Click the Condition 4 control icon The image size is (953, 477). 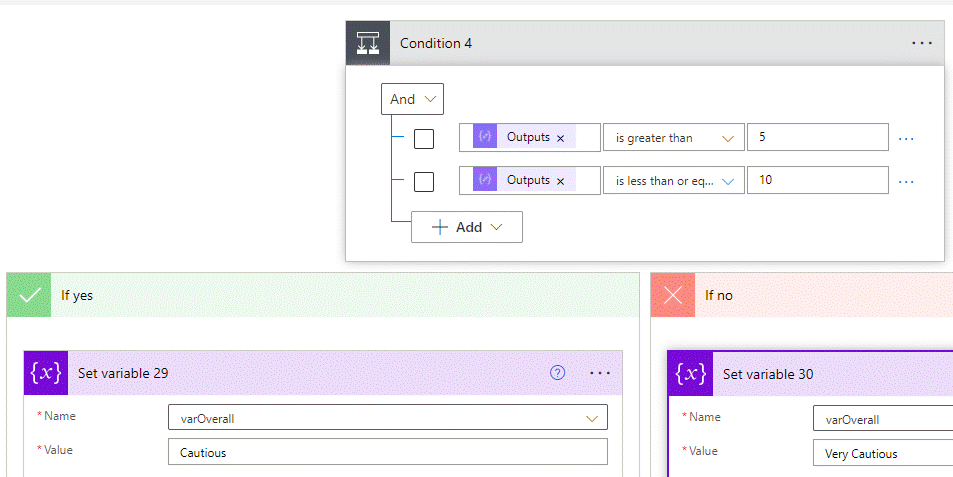(x=368, y=43)
